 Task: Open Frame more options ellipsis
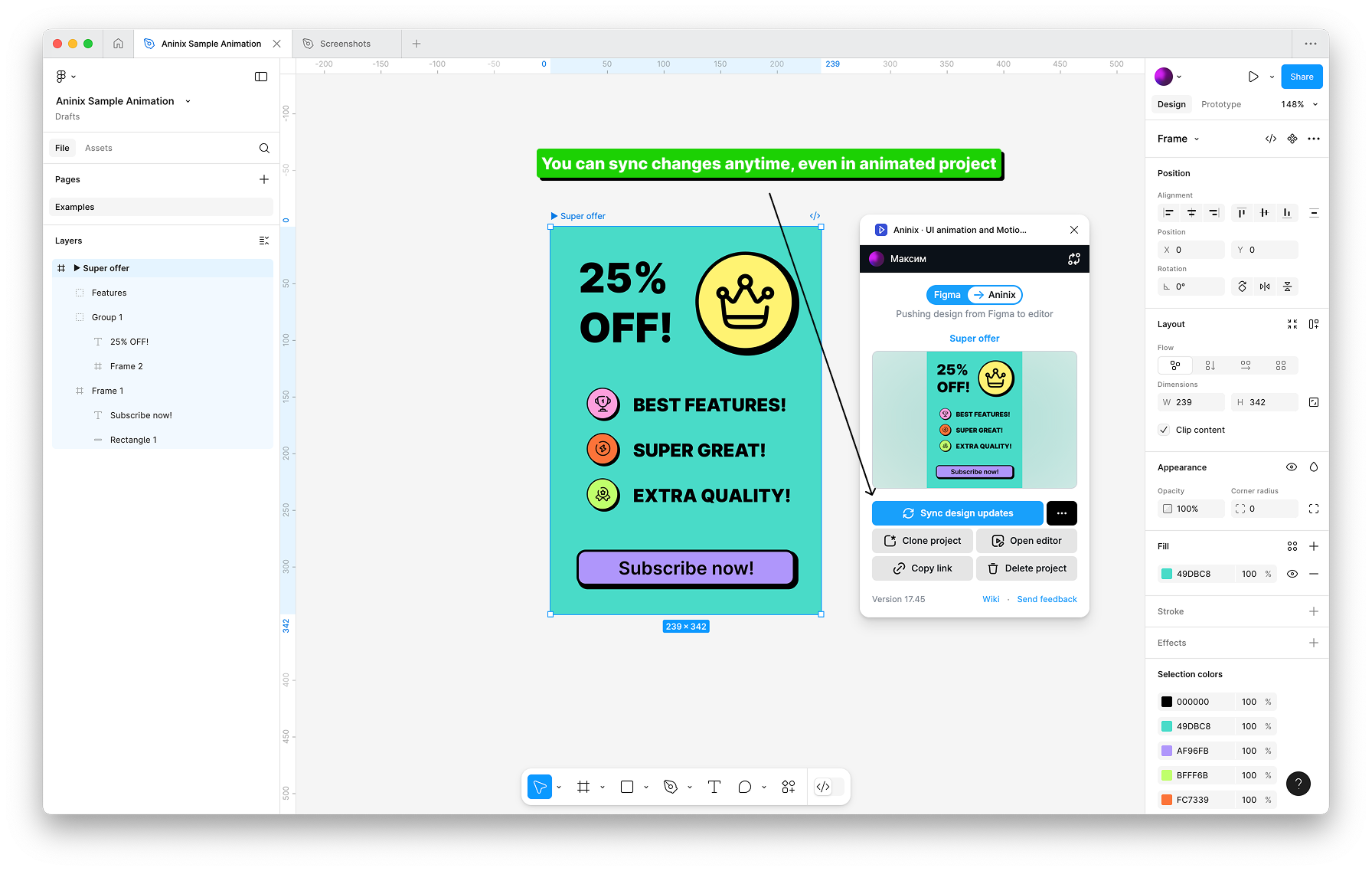pos(1314,139)
